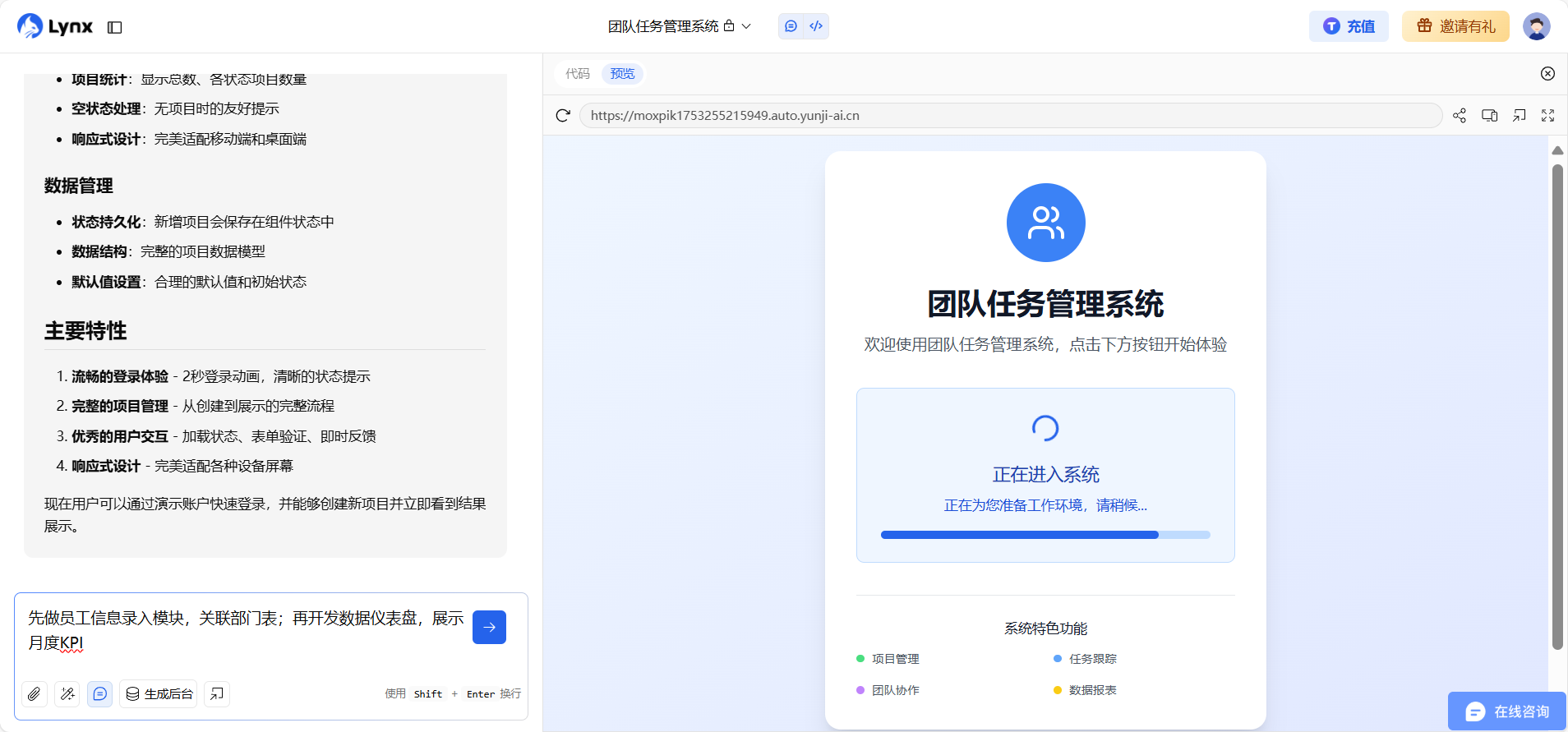Click the preview URL address field
Viewport: 1568px width, 732px height.
[x=1010, y=115]
